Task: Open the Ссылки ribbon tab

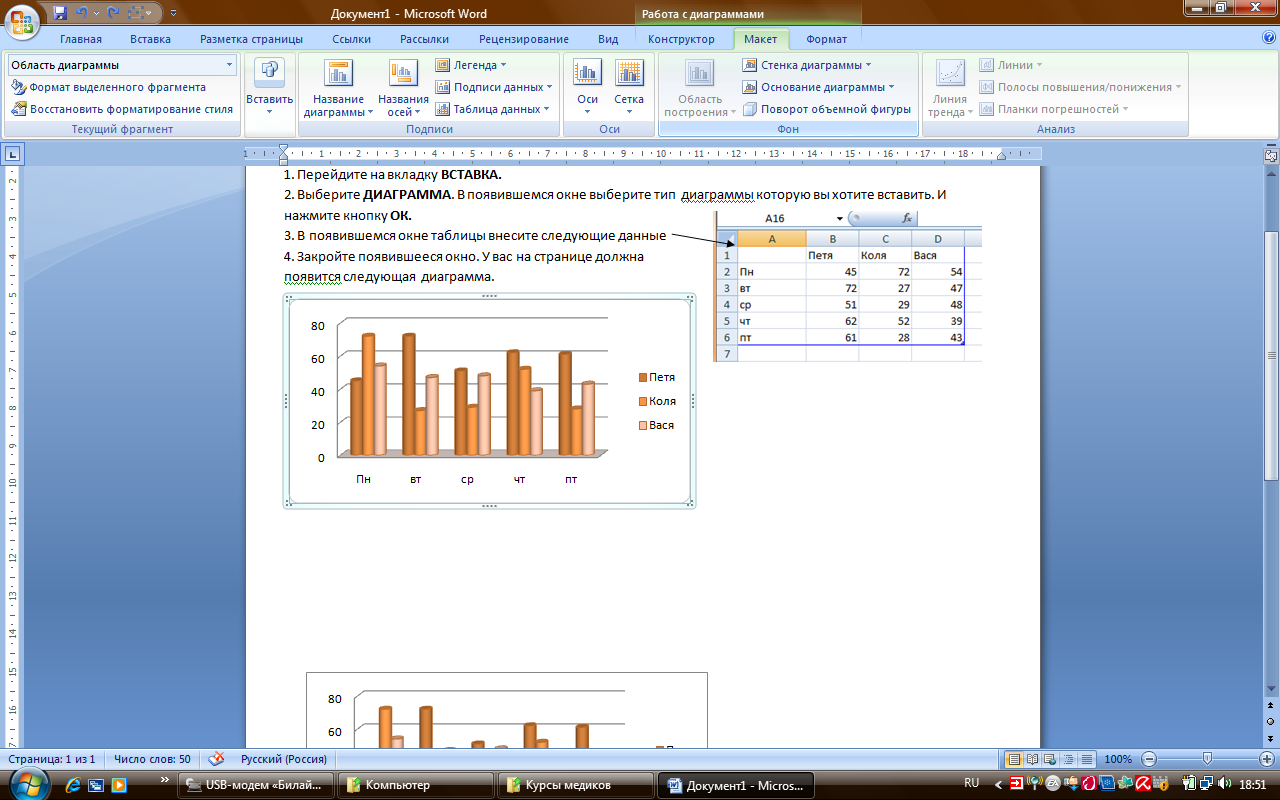Action: (x=352, y=40)
